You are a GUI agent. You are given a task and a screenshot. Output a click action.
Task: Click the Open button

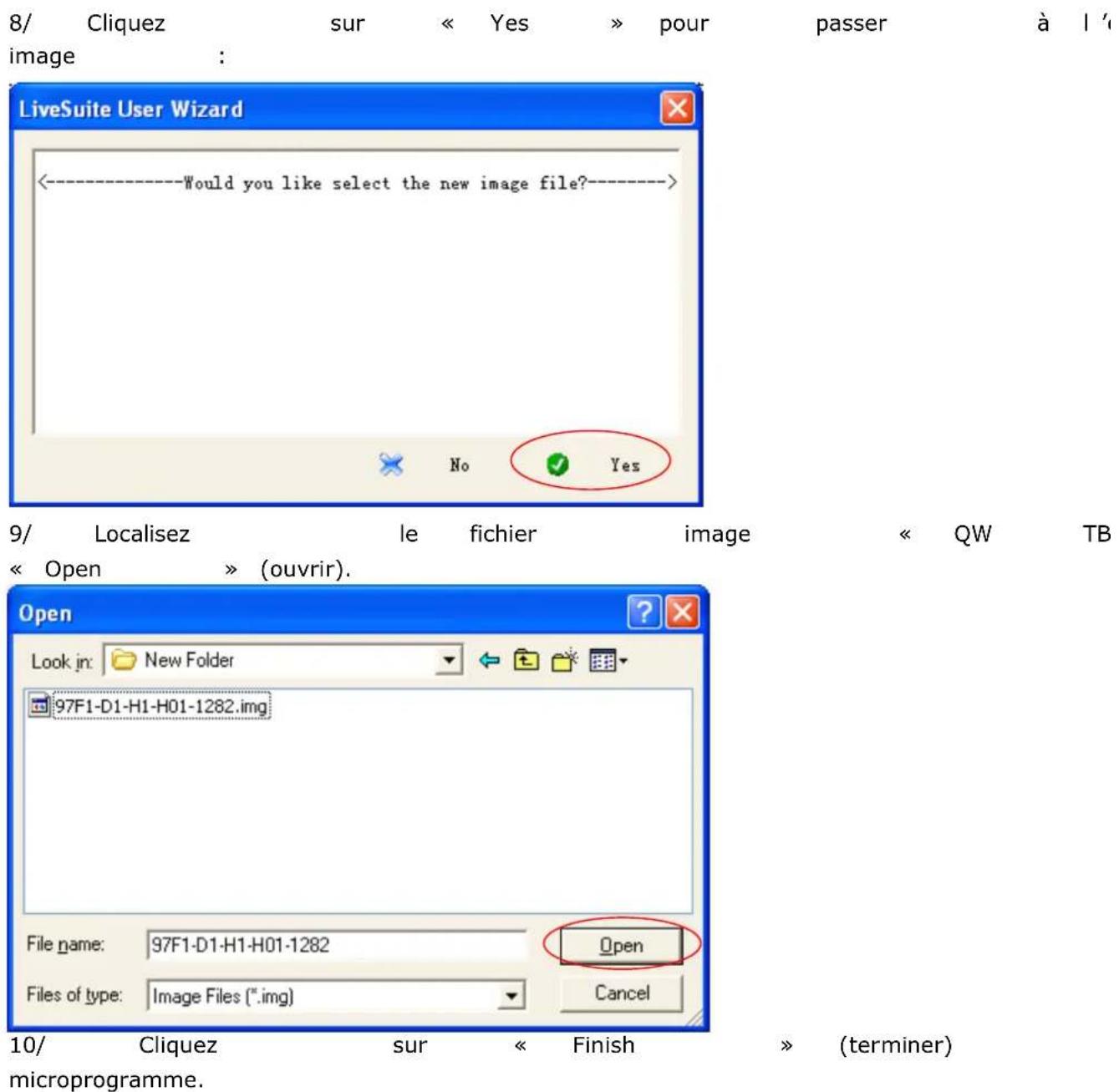(x=621, y=947)
